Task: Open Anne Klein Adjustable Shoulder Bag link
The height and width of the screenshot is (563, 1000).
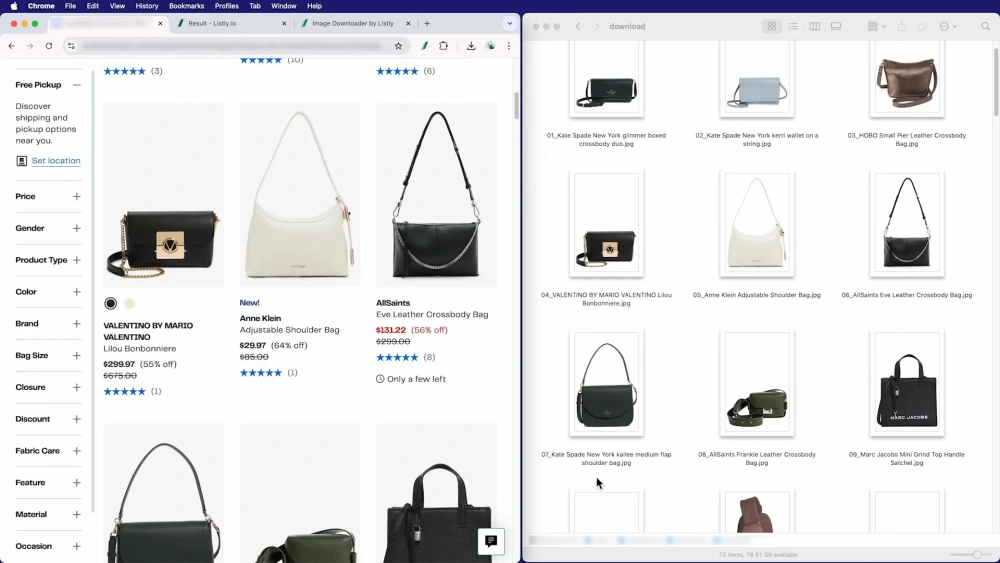Action: coord(290,330)
